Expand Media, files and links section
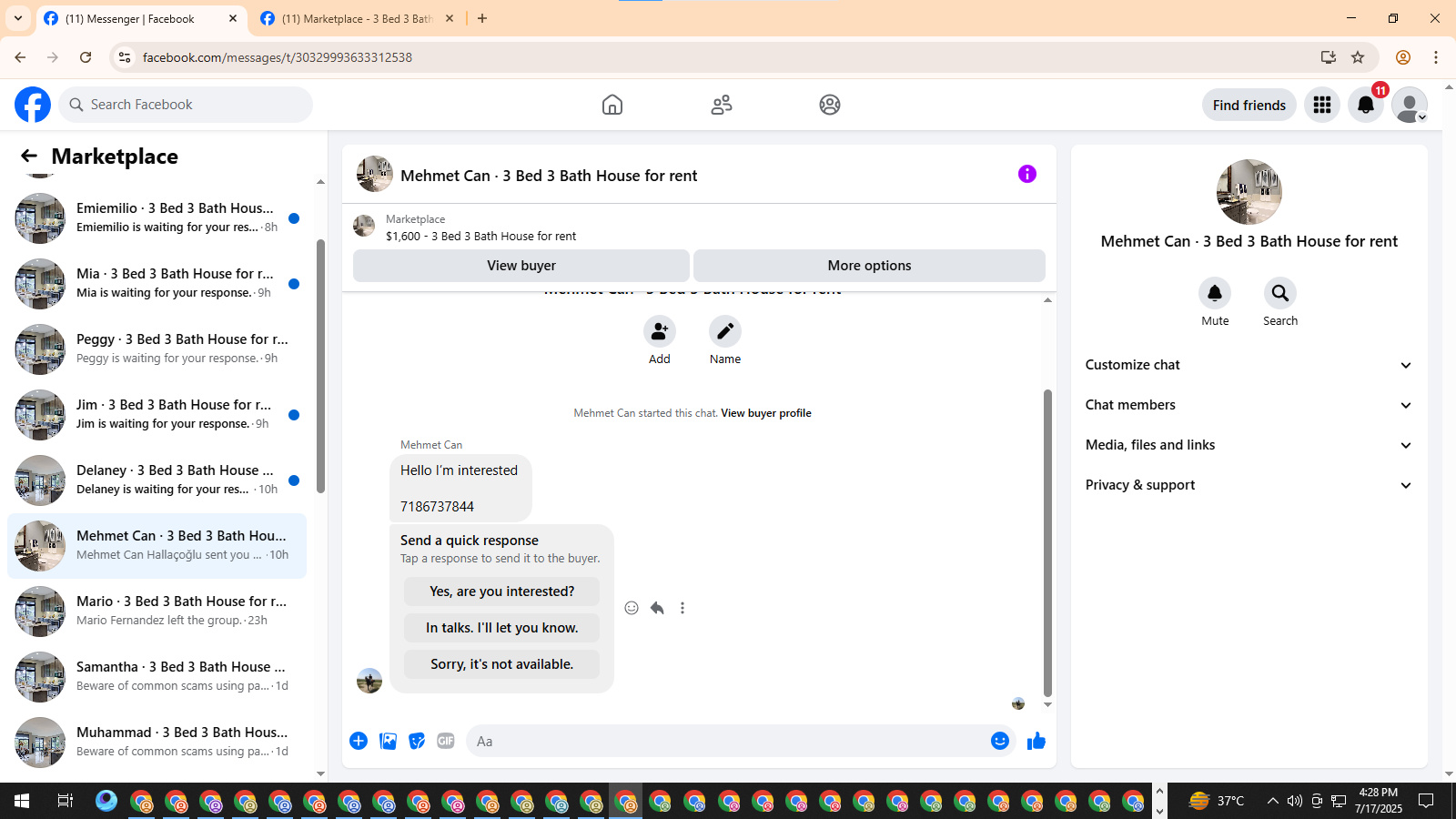This screenshot has height=819, width=1456. pos(1249,445)
